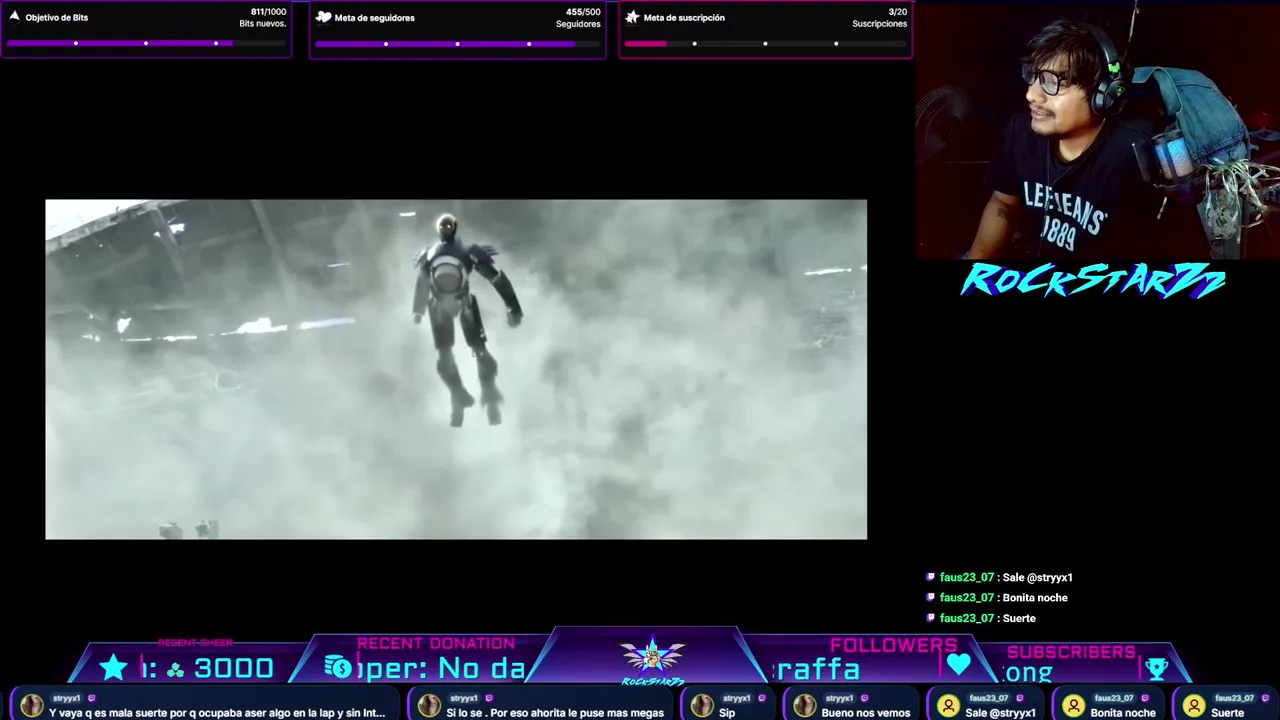Click the Recent Cheer star icon
This screenshot has width=1280, height=720.
[113, 667]
